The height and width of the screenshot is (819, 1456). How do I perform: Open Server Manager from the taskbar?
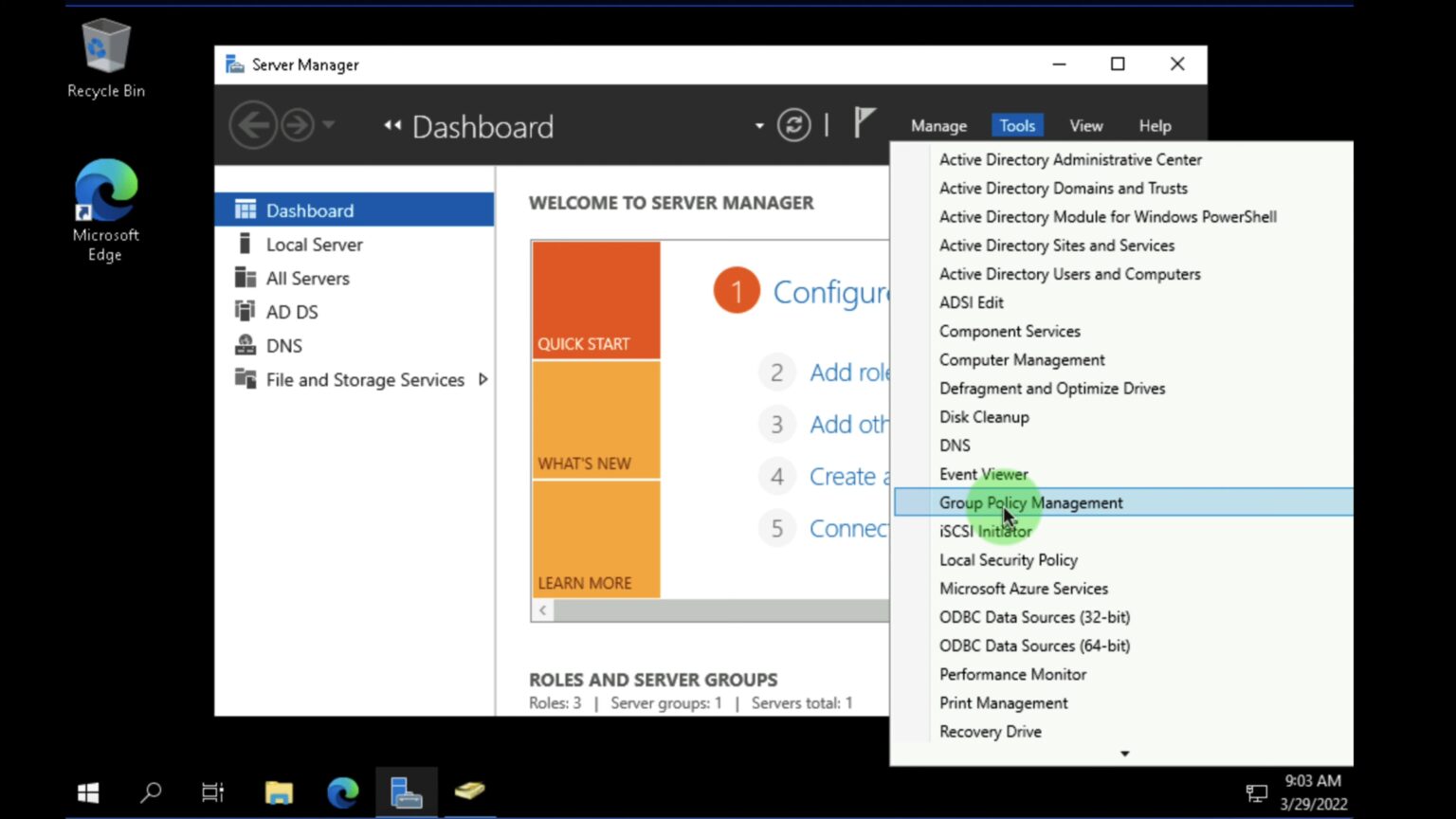pos(406,792)
